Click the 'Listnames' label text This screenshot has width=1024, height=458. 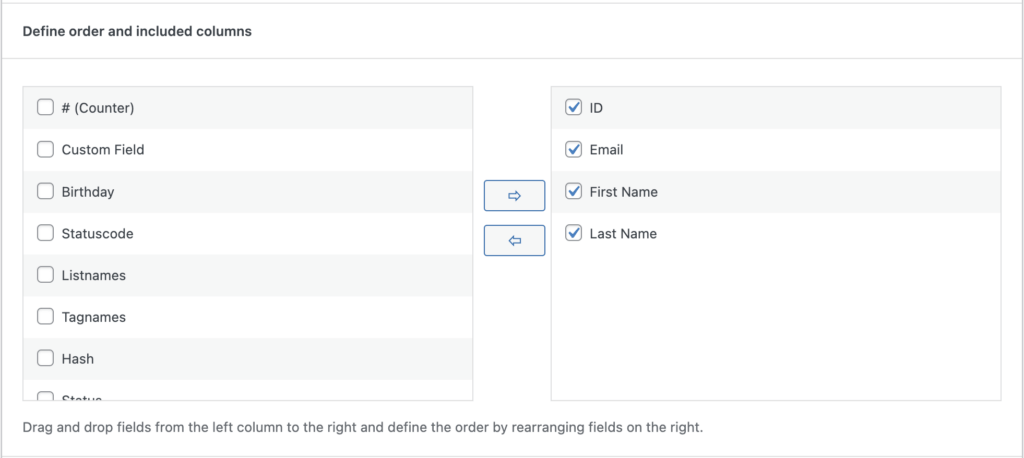click(x=94, y=275)
